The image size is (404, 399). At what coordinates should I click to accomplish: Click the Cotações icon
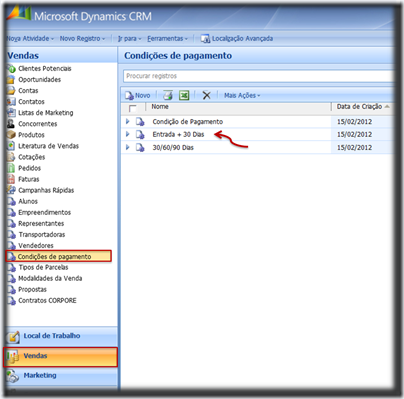pyautogui.click(x=11, y=157)
